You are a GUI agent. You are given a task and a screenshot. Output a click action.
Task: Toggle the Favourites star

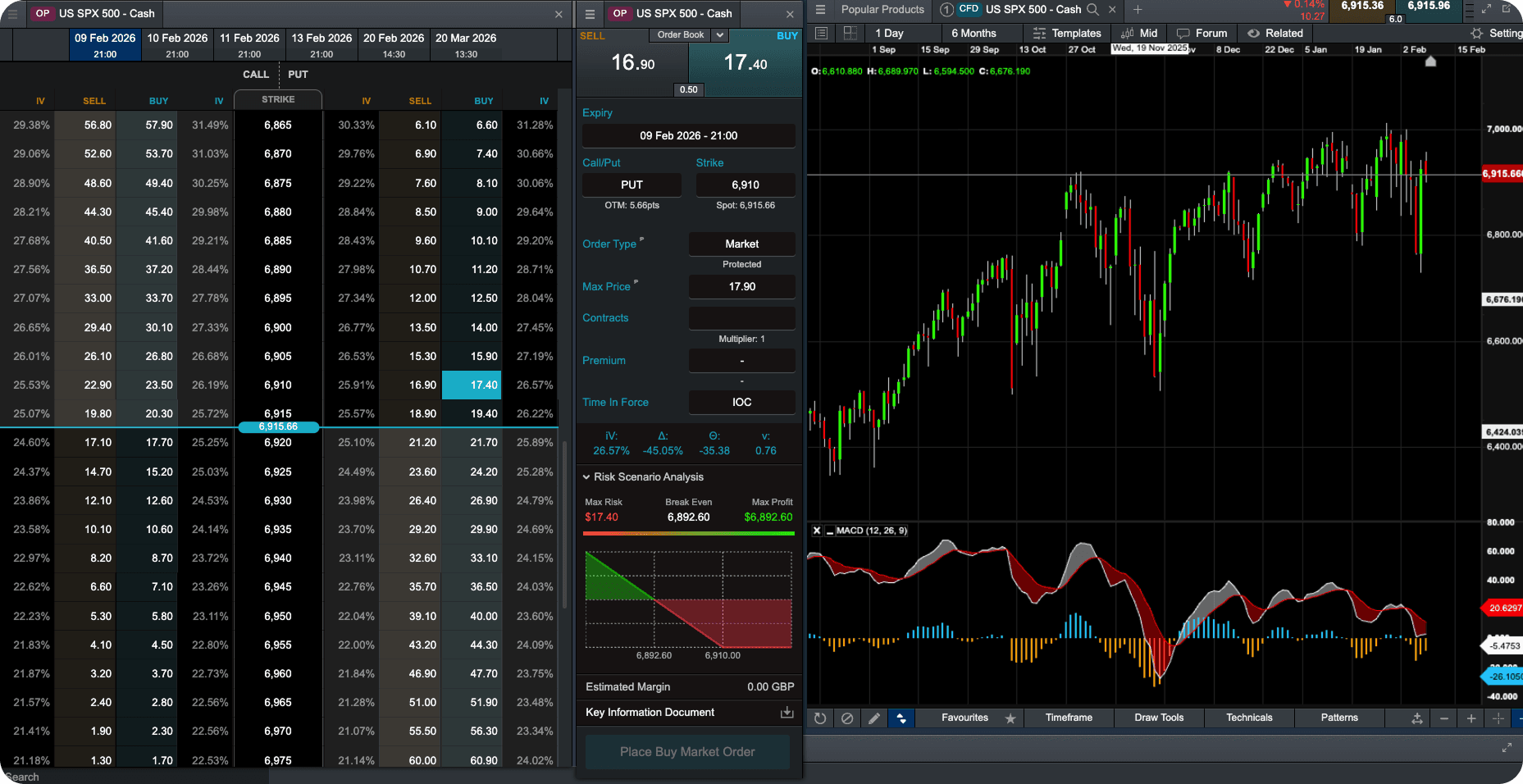coord(1010,718)
